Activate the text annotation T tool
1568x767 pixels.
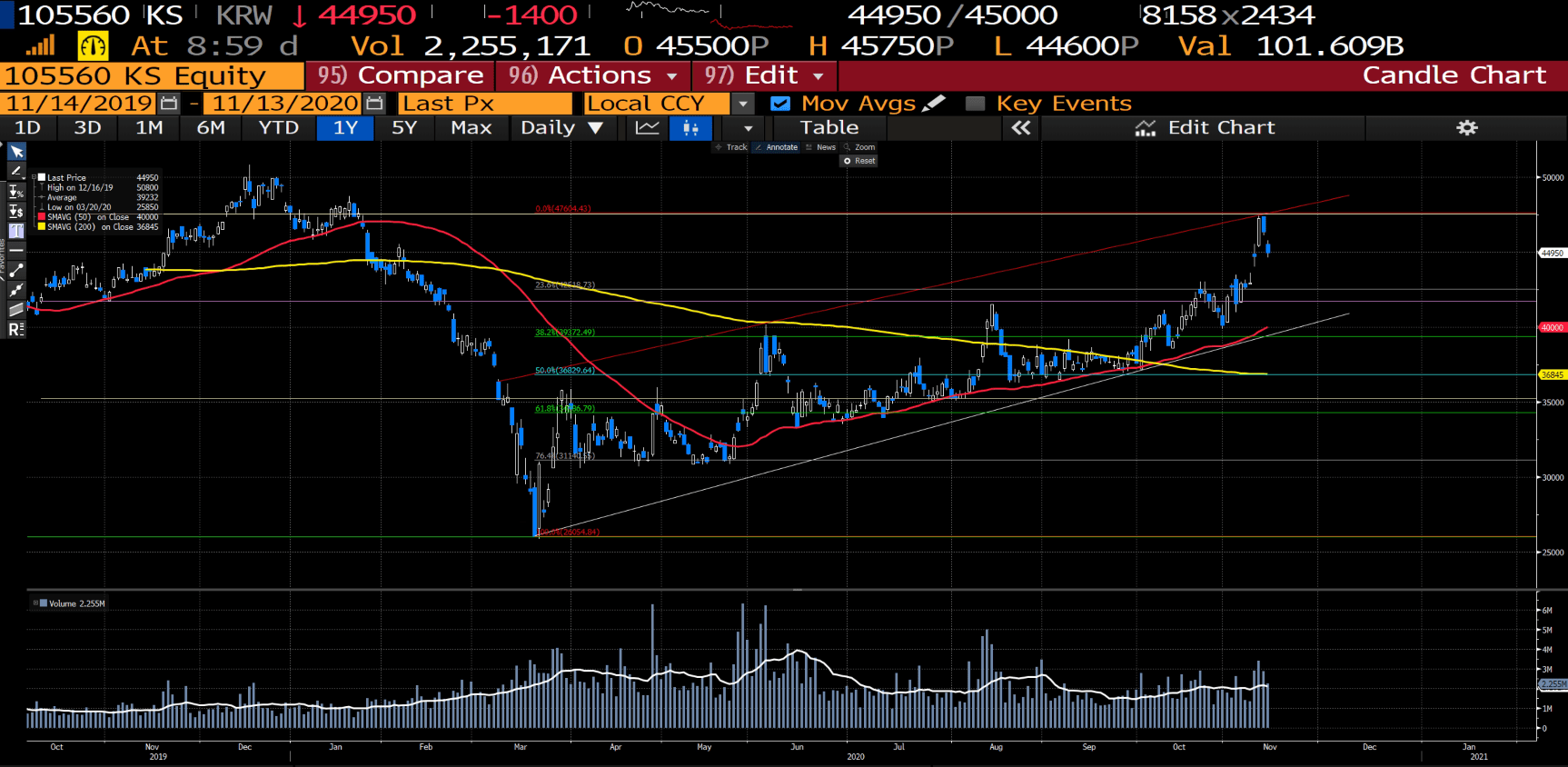coord(16,231)
